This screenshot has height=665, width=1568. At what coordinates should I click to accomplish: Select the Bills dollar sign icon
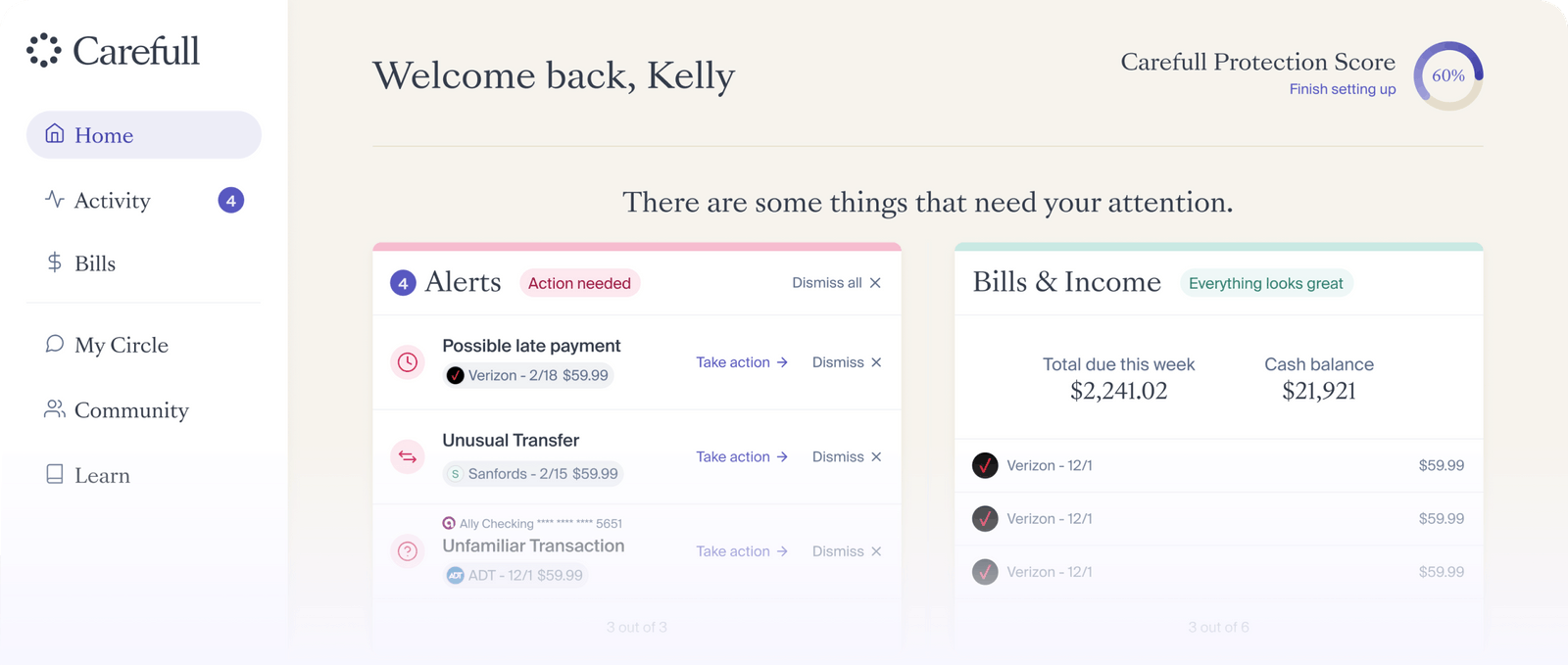(53, 262)
